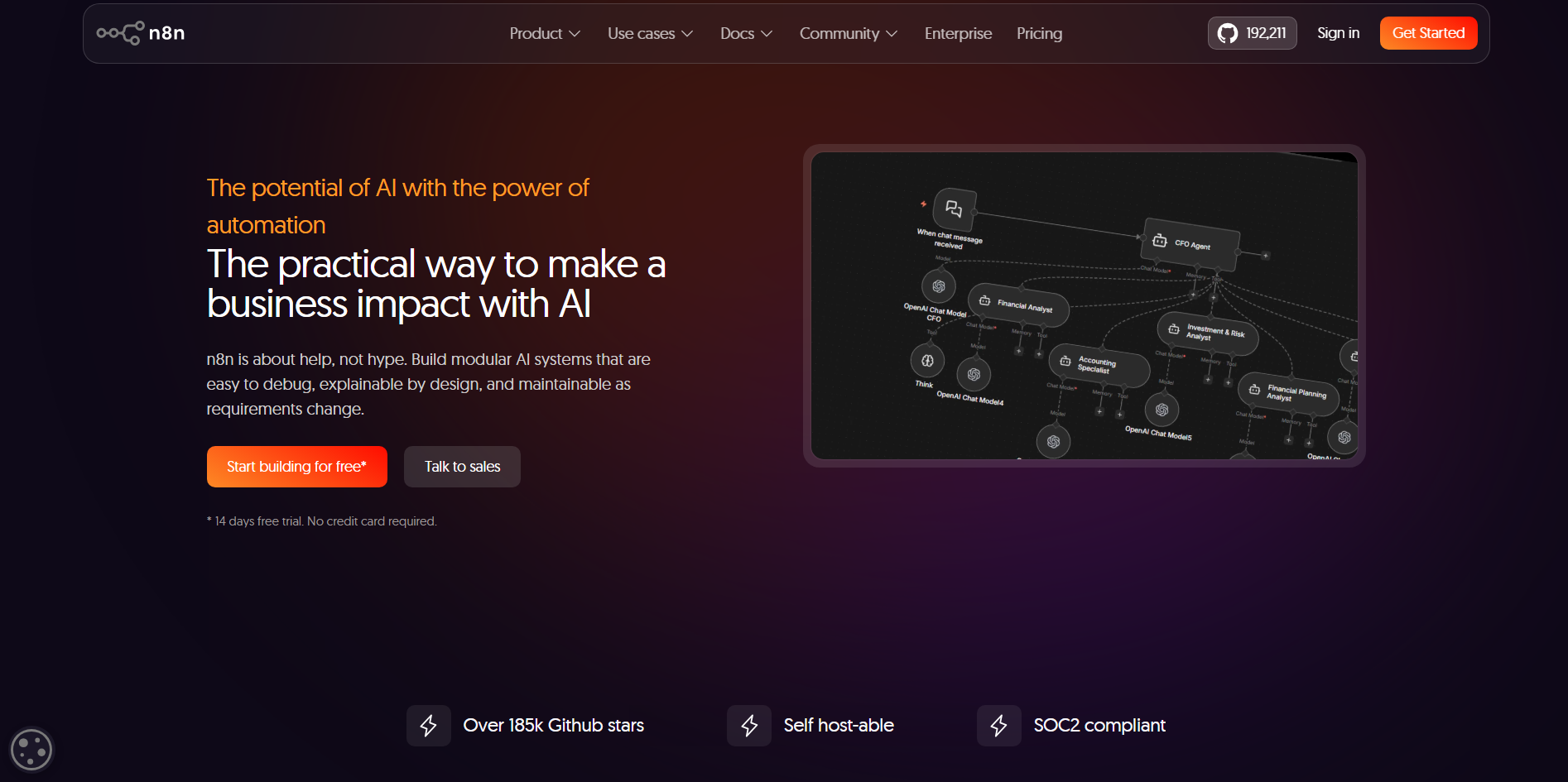Click lightning icon beside SOC2 compliant
Screen dimensions: 1568x782
click(999, 726)
